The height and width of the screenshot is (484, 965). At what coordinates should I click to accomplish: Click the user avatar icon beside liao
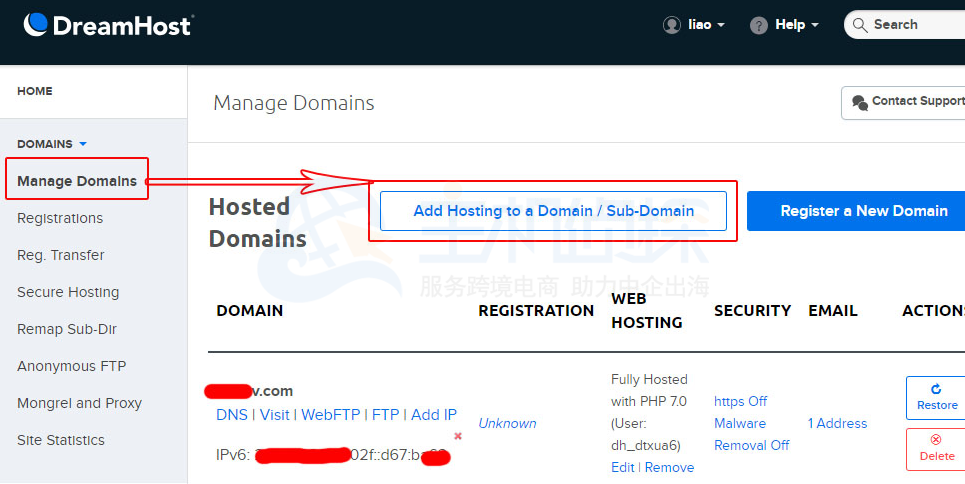point(671,25)
